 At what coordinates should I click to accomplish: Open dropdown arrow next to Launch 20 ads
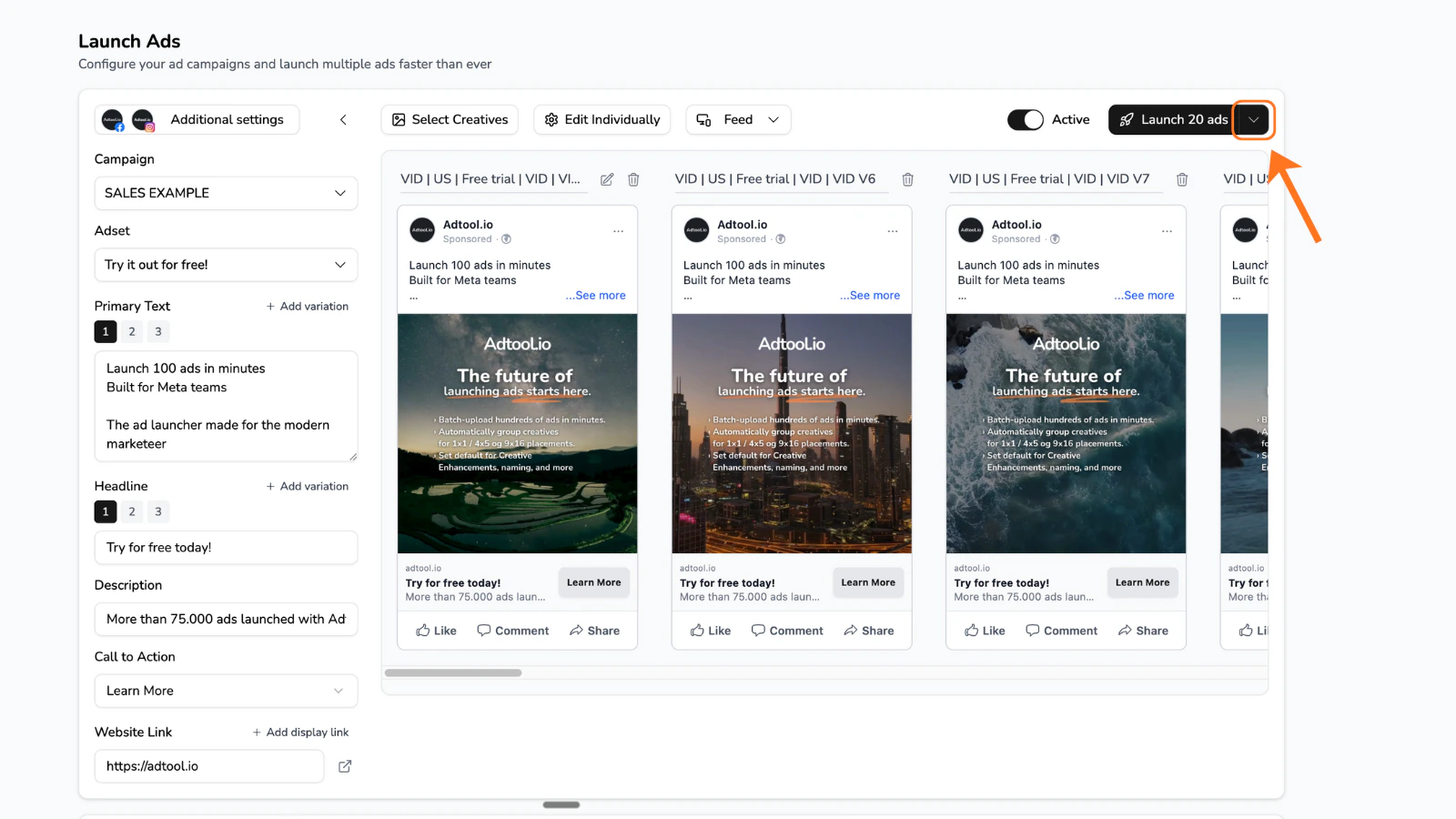1253,120
